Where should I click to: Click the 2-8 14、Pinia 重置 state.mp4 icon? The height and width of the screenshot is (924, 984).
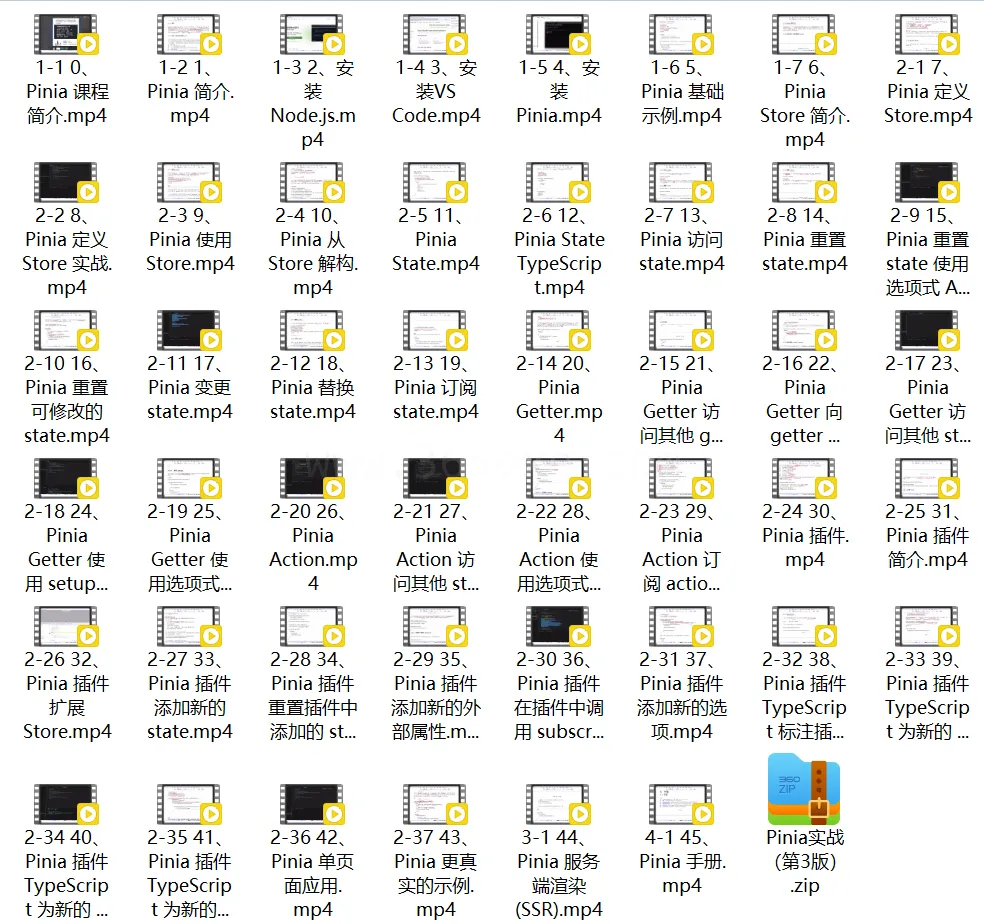coord(805,182)
